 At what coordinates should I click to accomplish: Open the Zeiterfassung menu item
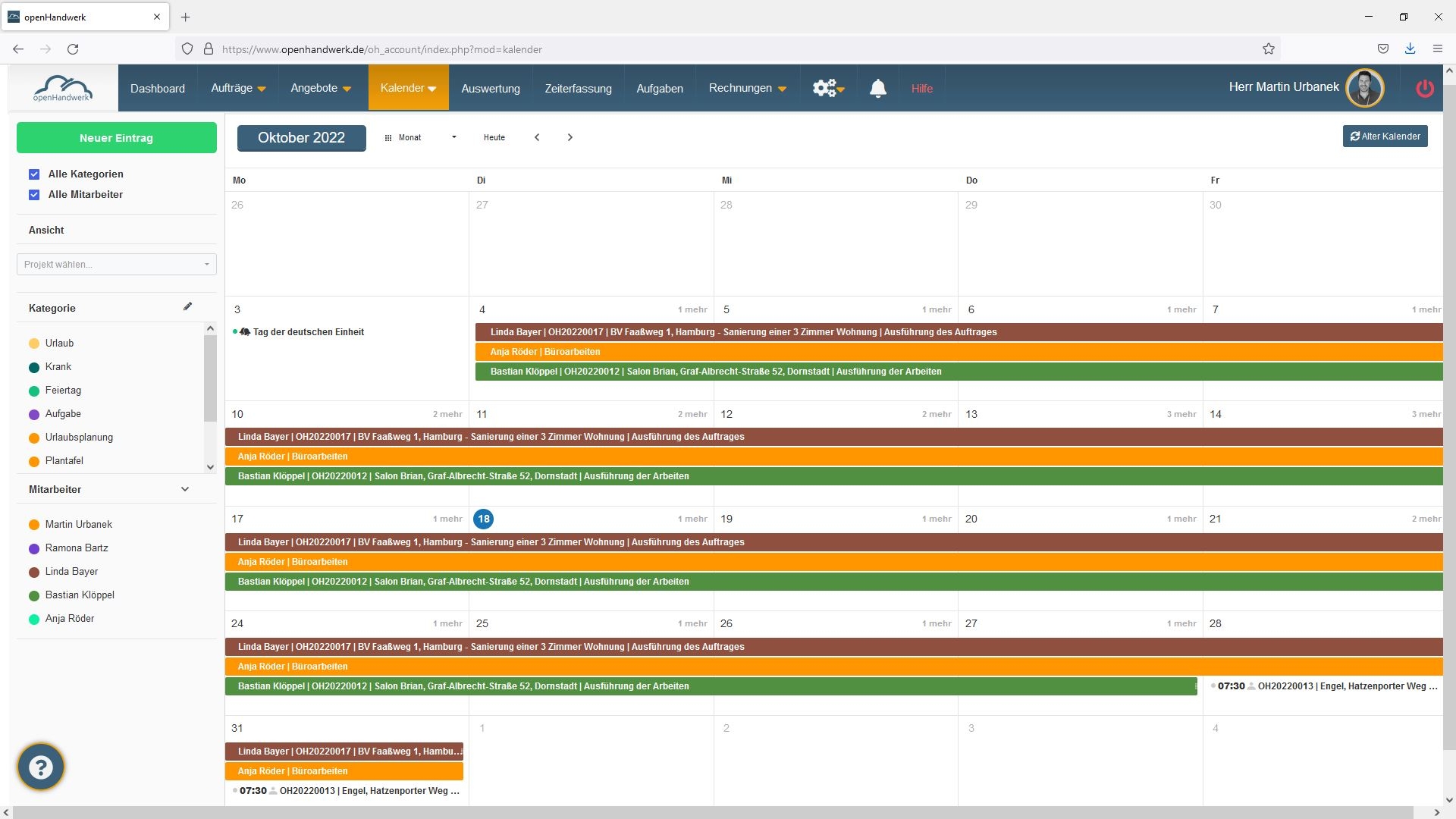click(x=578, y=88)
